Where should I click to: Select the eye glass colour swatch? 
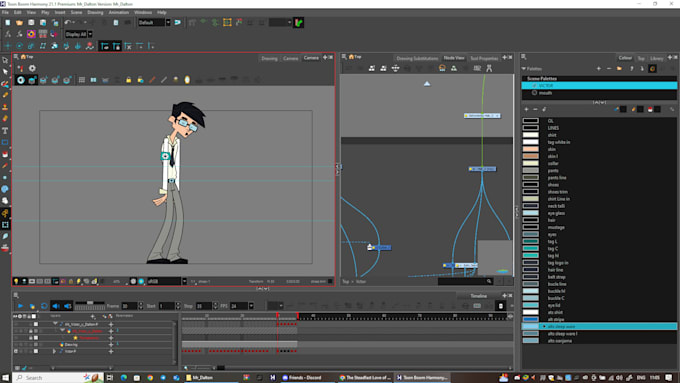pos(530,213)
